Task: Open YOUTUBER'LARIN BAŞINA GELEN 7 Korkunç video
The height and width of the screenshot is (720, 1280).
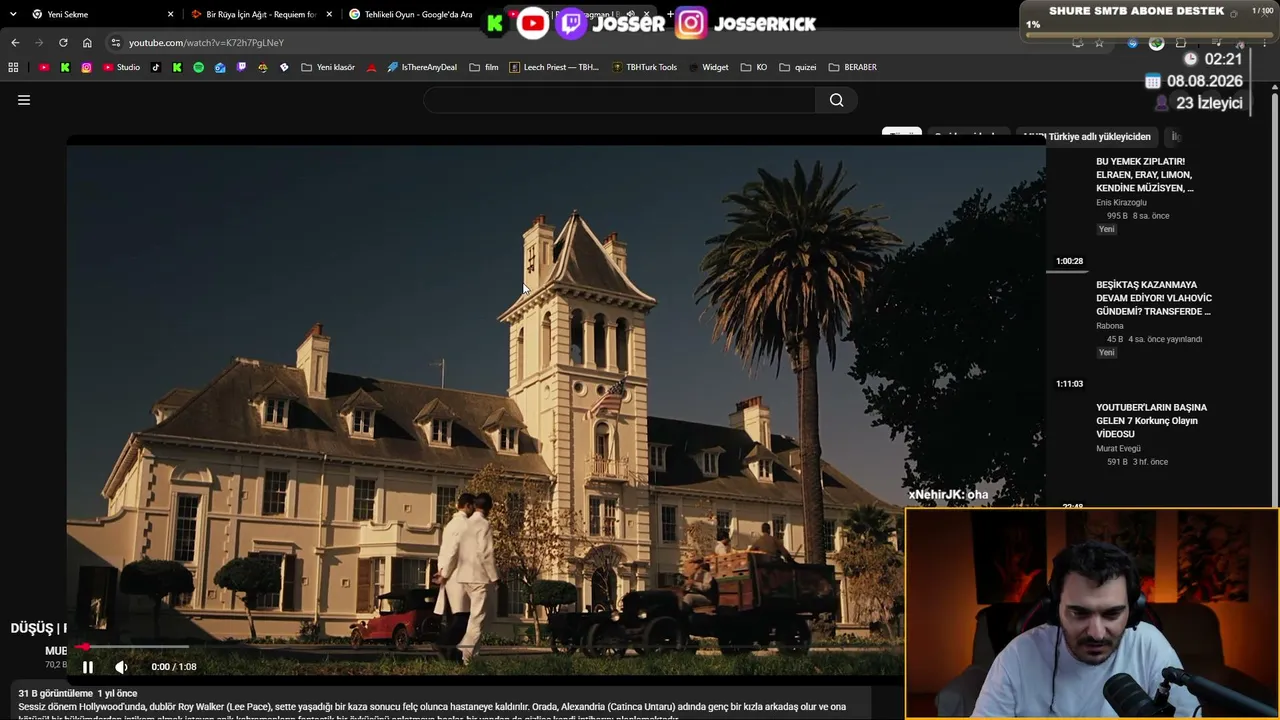Action: click(x=1152, y=421)
